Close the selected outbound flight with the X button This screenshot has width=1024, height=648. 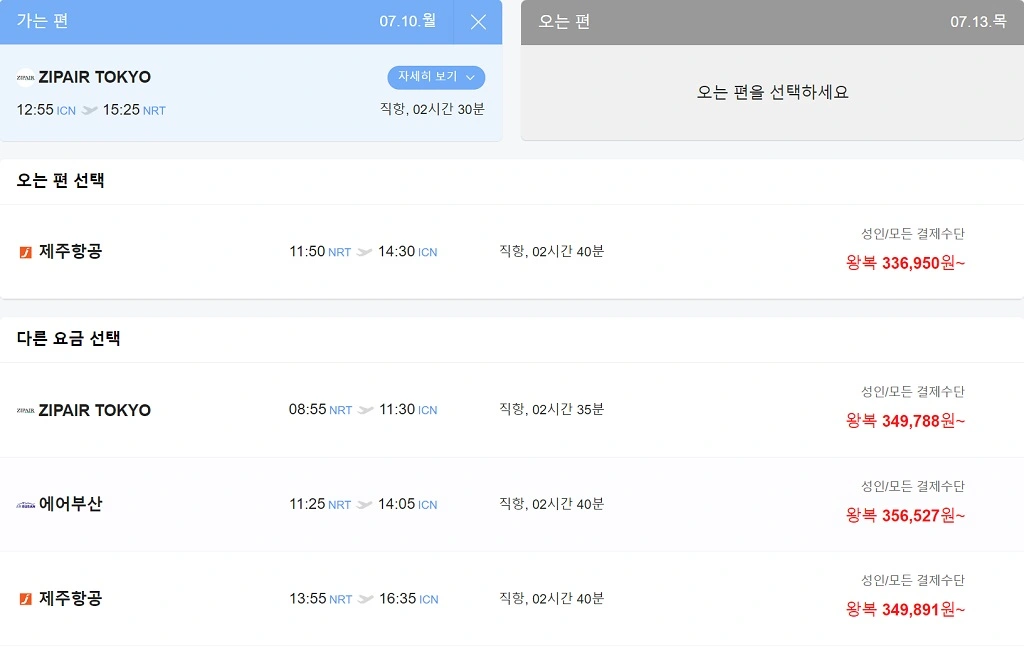pyautogui.click(x=477, y=22)
